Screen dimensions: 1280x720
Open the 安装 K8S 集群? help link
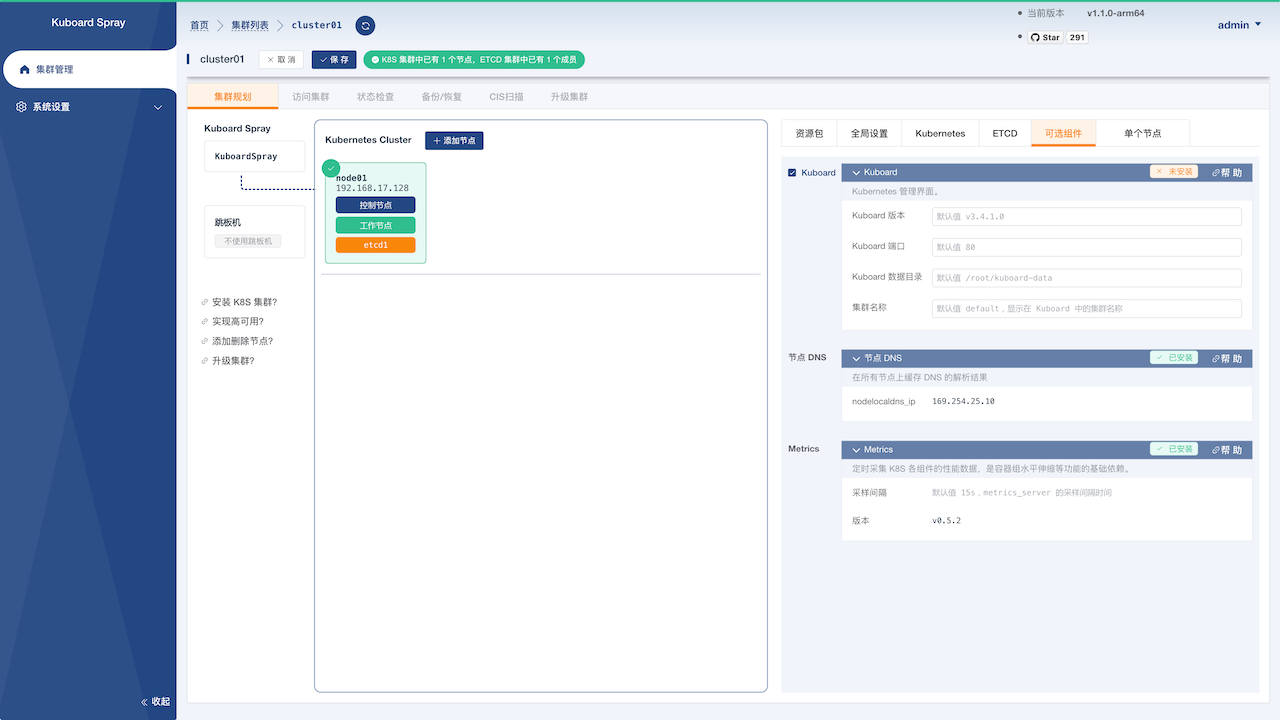coord(239,302)
